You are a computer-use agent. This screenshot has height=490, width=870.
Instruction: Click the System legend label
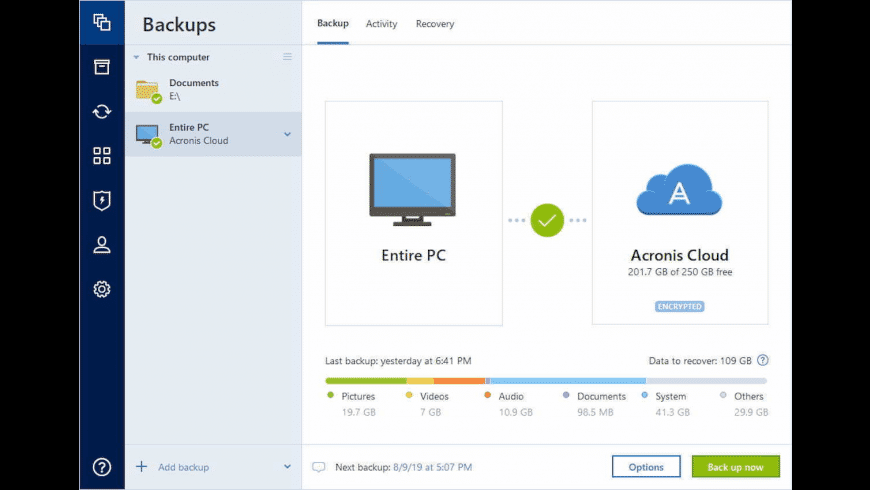click(x=671, y=396)
